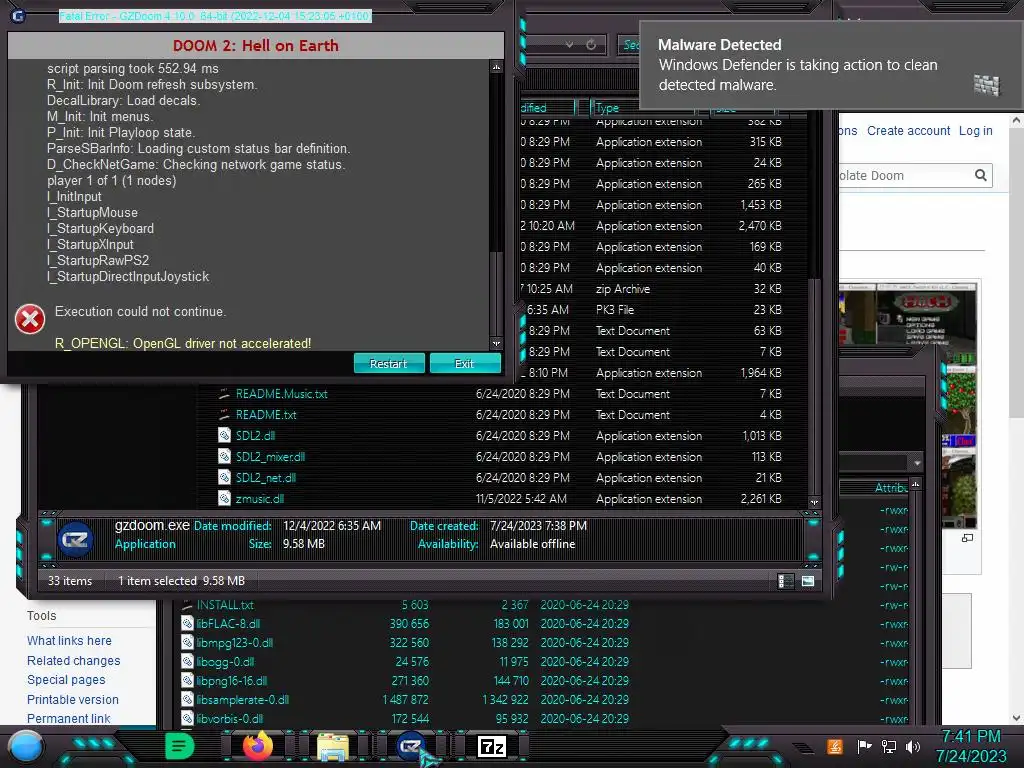Open dropdown arrow in window behind wiki thumbnail
Viewport: 1024px width, 768px height.
(x=918, y=463)
